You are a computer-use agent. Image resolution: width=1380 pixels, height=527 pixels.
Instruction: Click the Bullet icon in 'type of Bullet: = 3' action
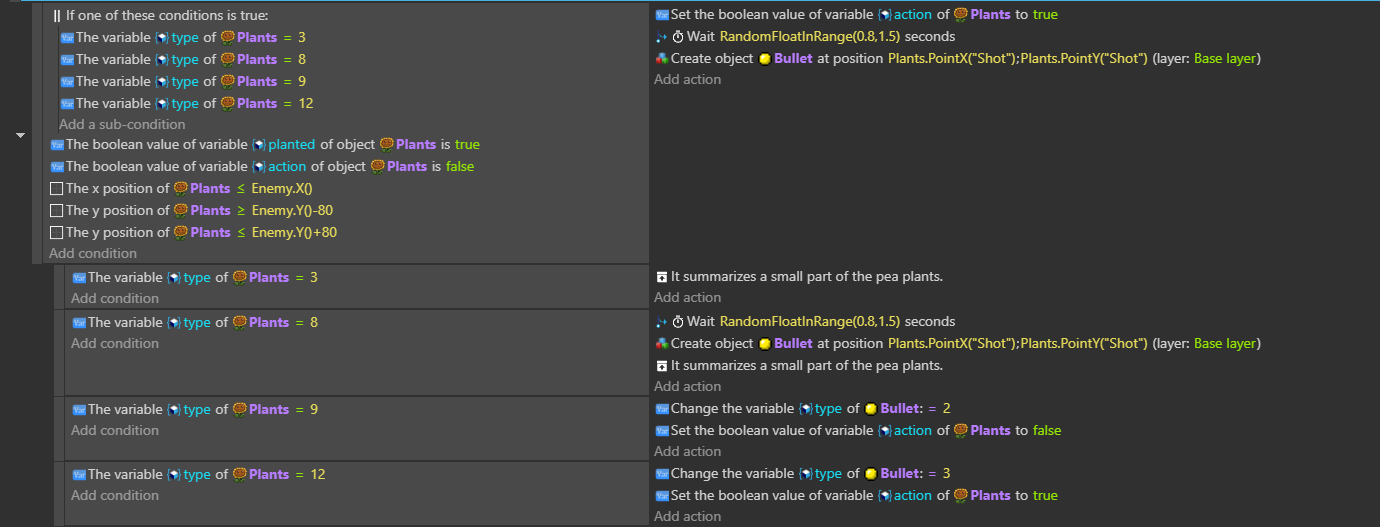870,474
